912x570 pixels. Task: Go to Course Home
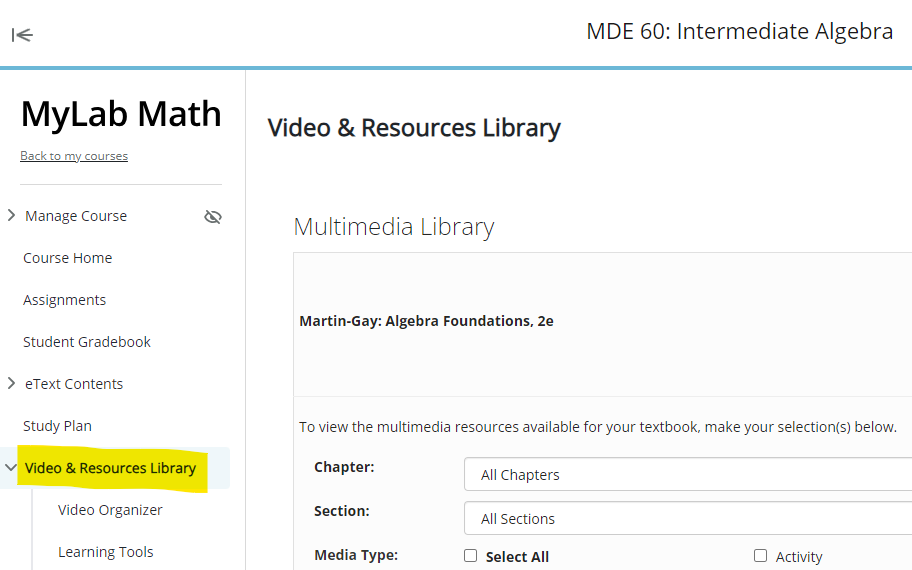pyautogui.click(x=67, y=258)
